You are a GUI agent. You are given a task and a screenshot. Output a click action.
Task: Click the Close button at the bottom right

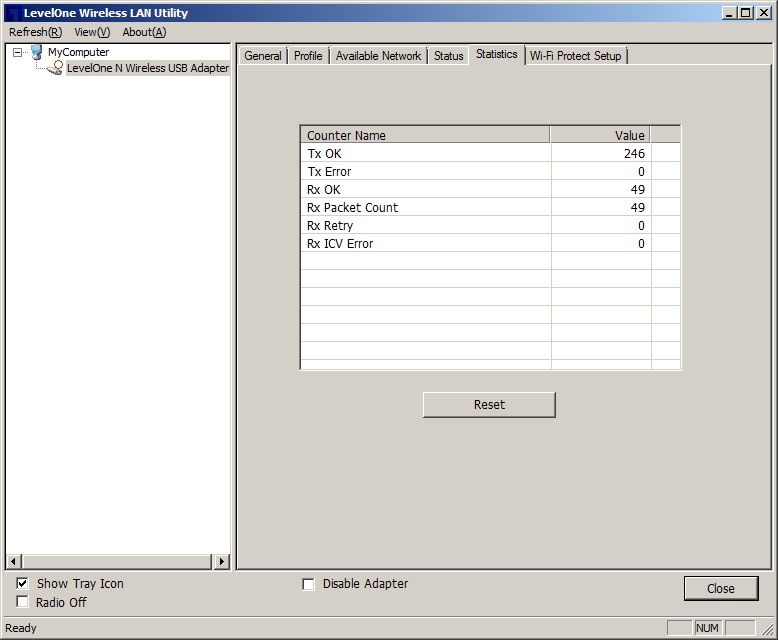click(x=721, y=588)
